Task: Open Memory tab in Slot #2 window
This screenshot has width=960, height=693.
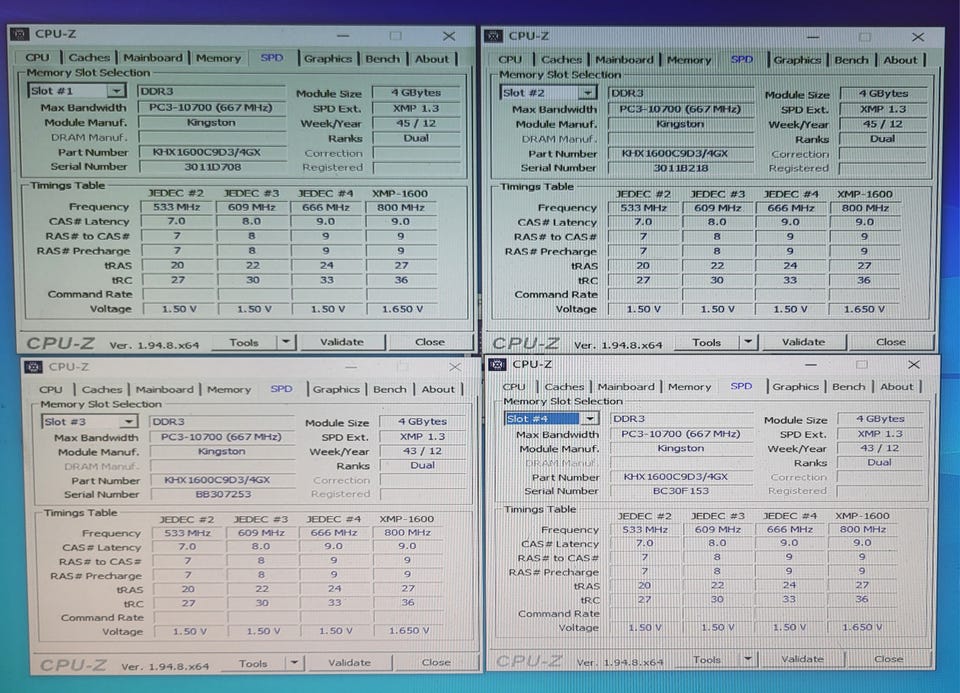Action: point(689,60)
